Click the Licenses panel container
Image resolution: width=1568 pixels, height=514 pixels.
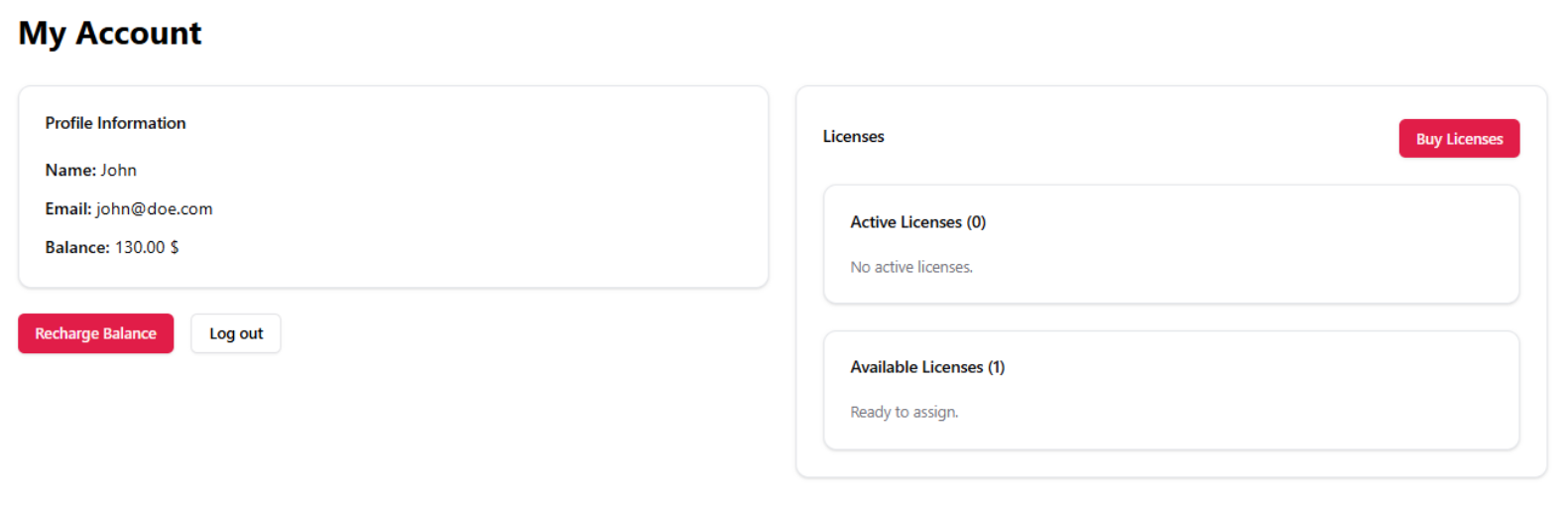pyautogui.click(x=1171, y=282)
